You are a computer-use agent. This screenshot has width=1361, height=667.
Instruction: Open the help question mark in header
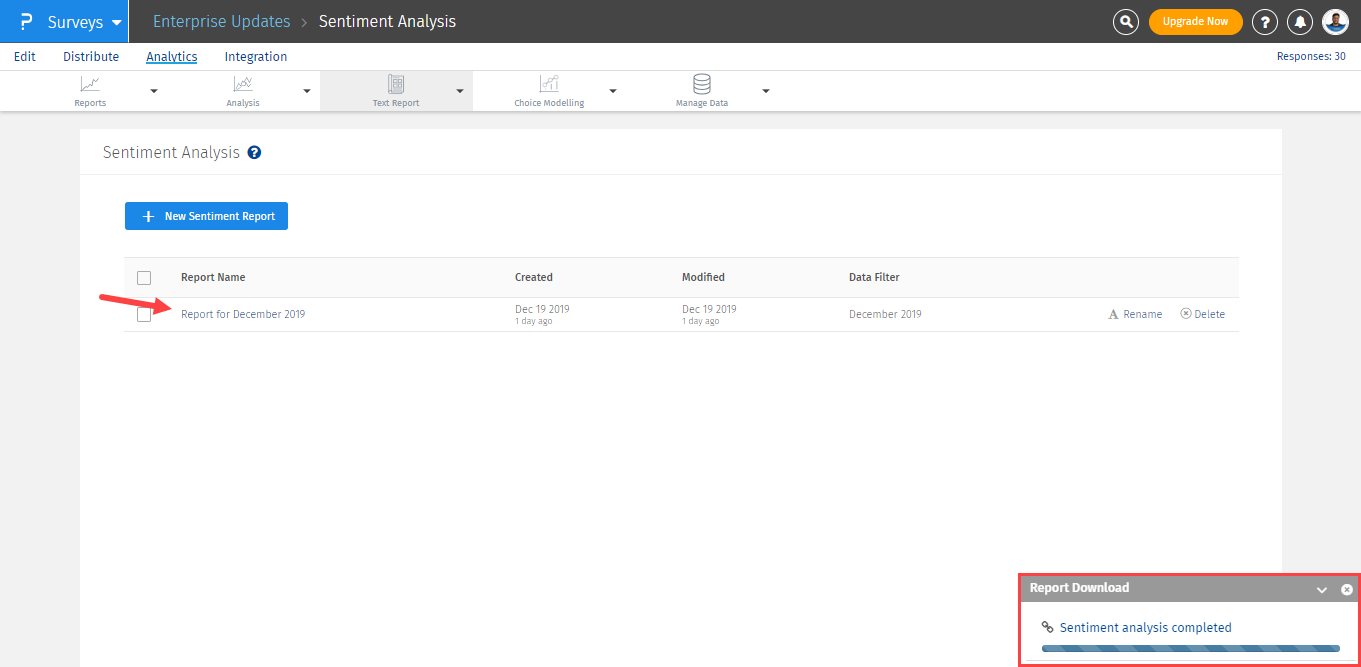(x=1265, y=22)
